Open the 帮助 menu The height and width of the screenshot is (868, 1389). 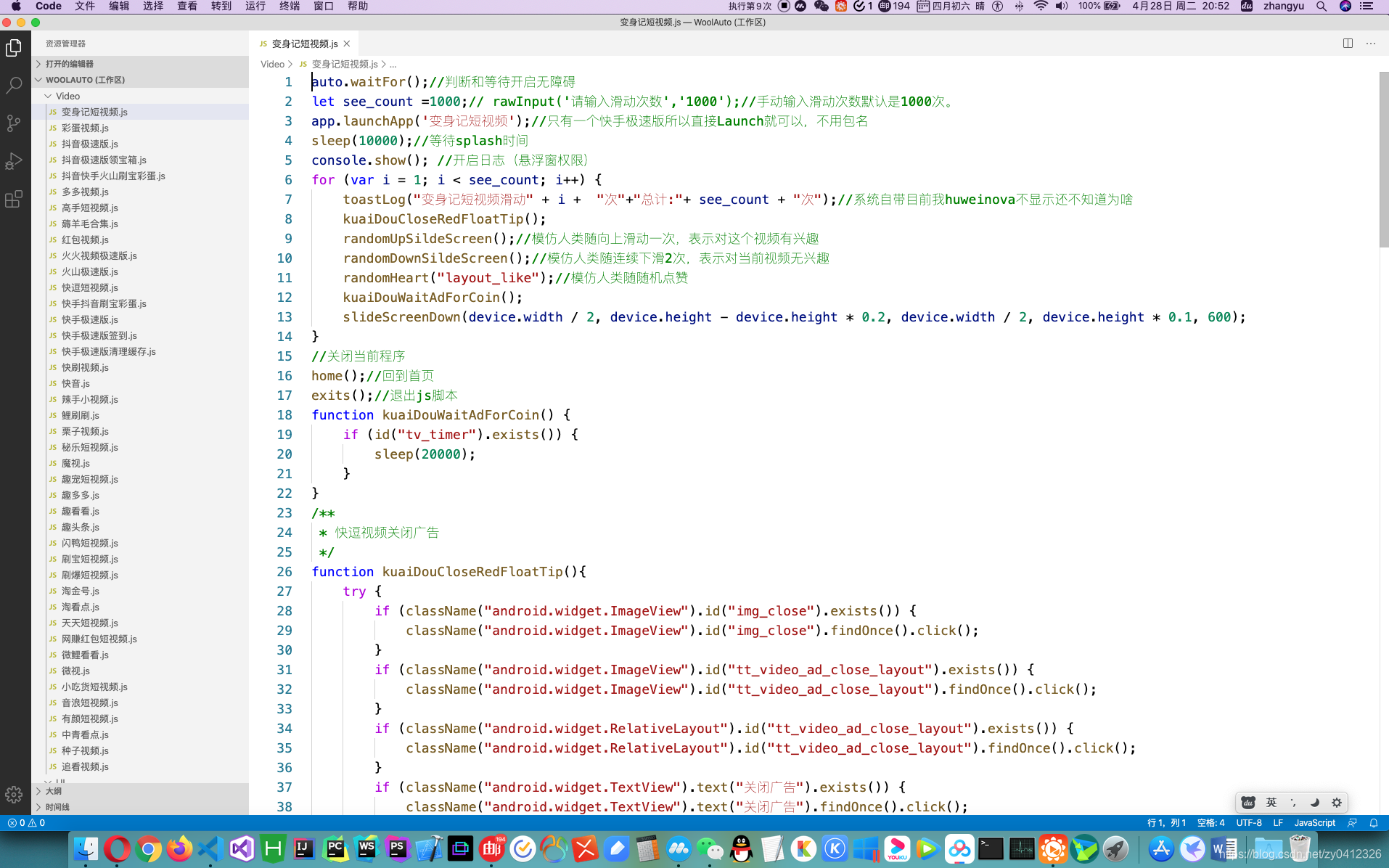358,6
